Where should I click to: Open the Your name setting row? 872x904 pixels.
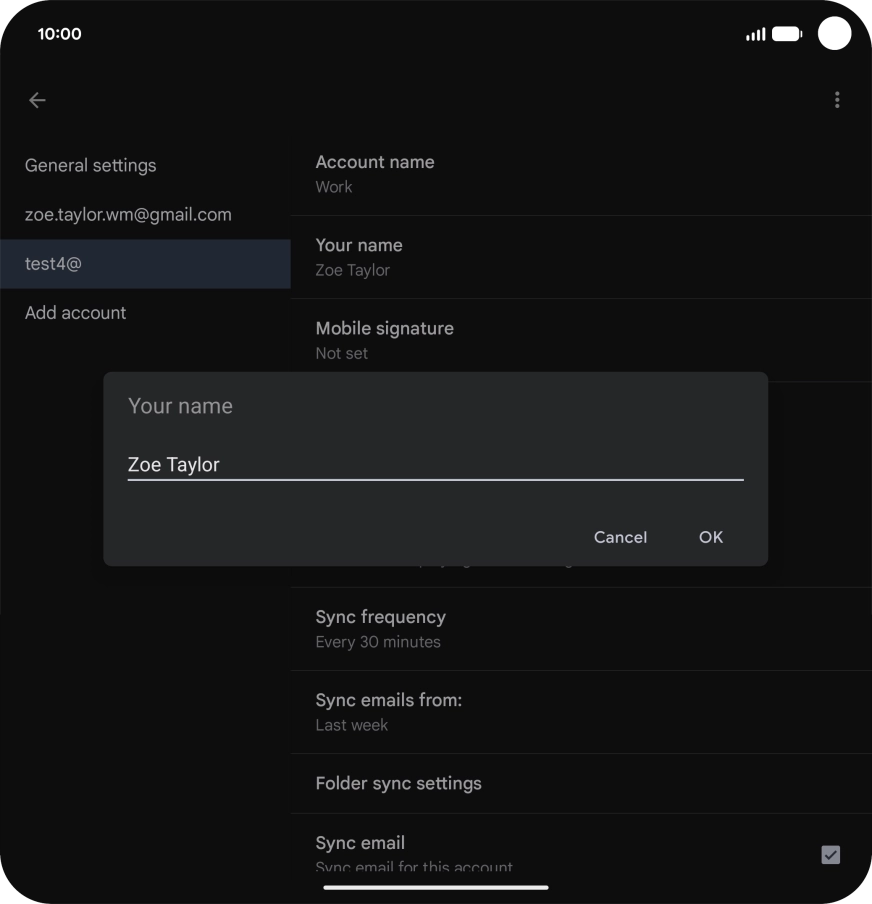(x=580, y=257)
